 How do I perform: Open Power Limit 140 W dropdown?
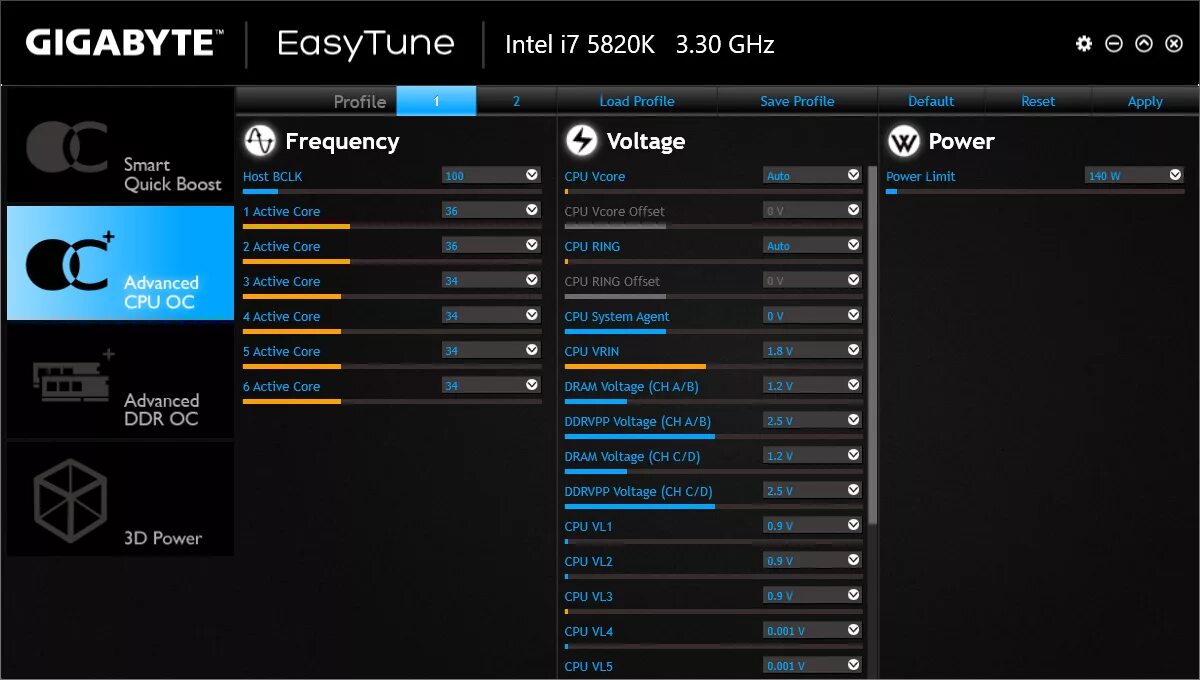click(1175, 175)
